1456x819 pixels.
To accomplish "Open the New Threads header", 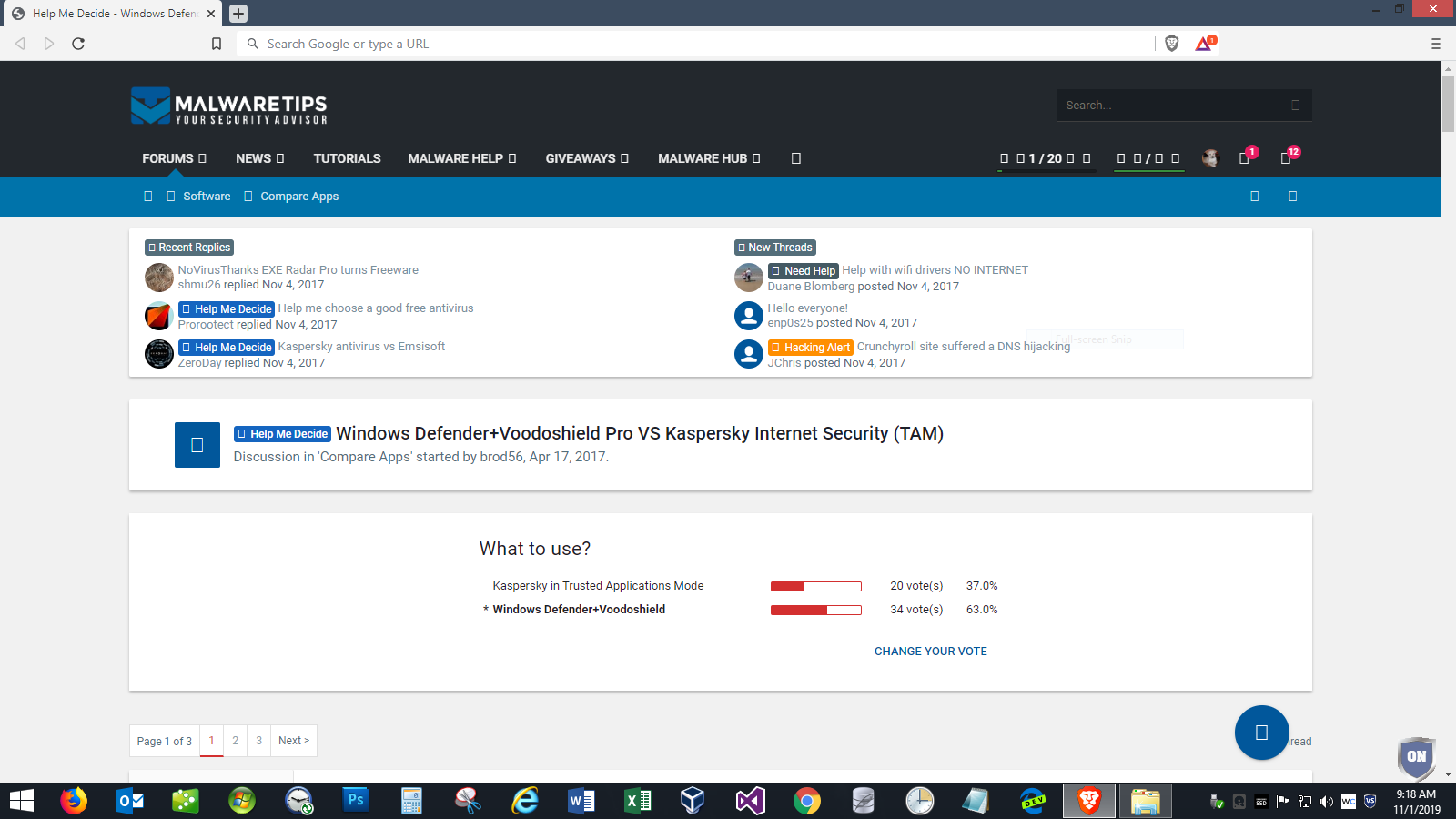I will click(x=775, y=248).
